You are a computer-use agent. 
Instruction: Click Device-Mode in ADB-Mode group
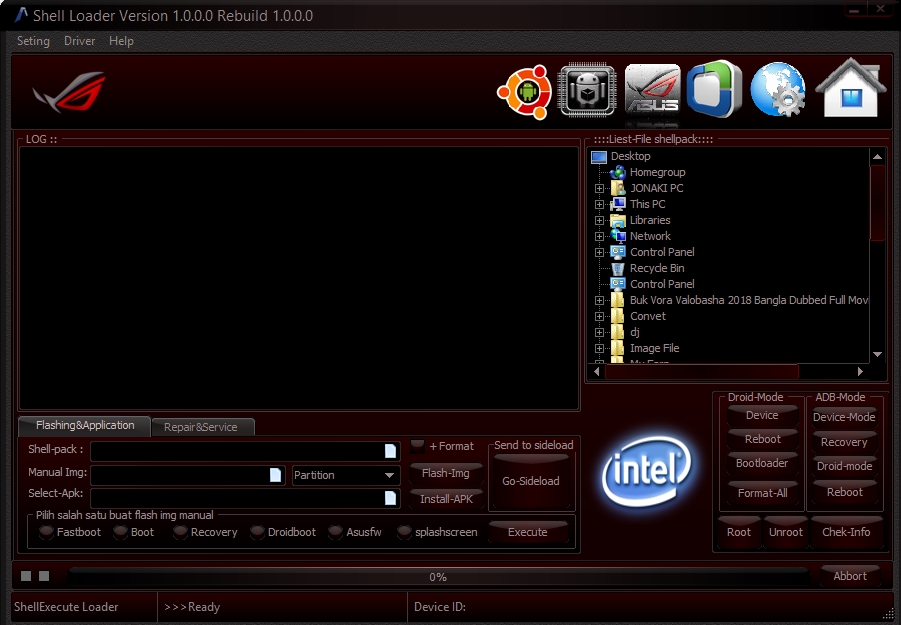click(844, 417)
